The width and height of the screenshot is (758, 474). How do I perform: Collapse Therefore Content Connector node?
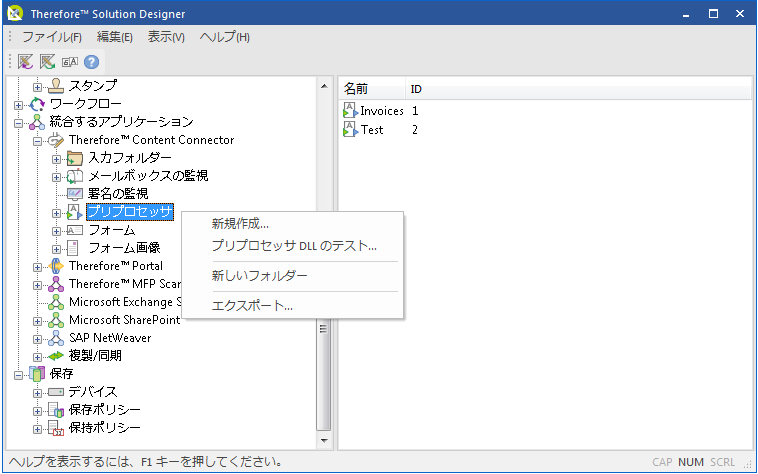coord(37,142)
